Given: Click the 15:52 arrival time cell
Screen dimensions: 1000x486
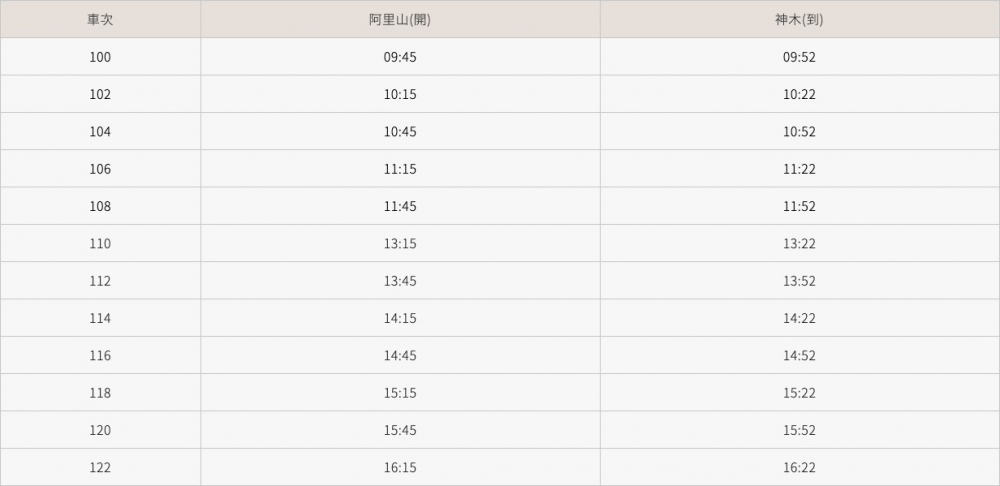Looking at the screenshot, I should pyautogui.click(x=800, y=430).
